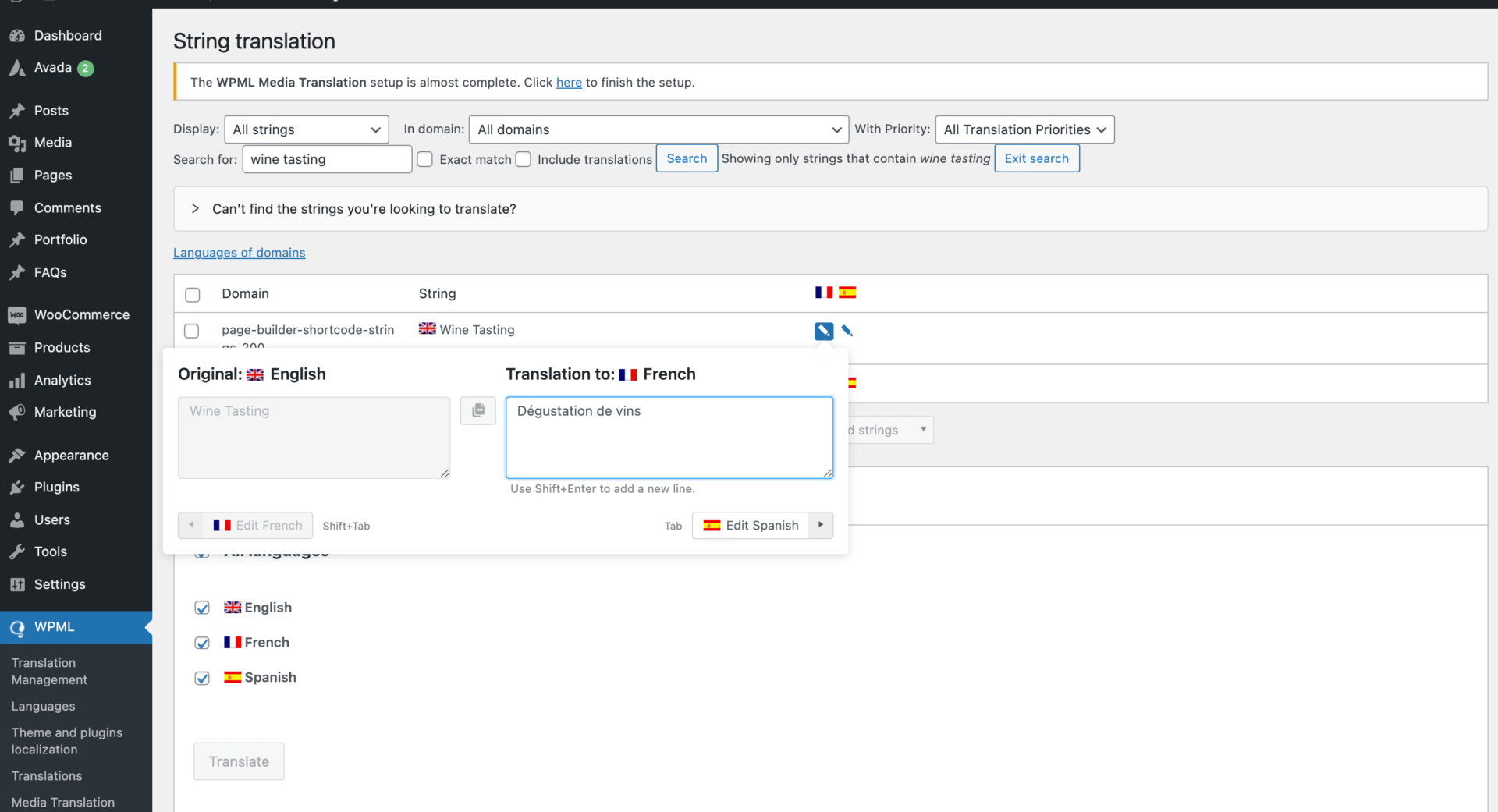1498x812 pixels.
Task: Click the Appearance paintbrush icon
Action: [17, 456]
